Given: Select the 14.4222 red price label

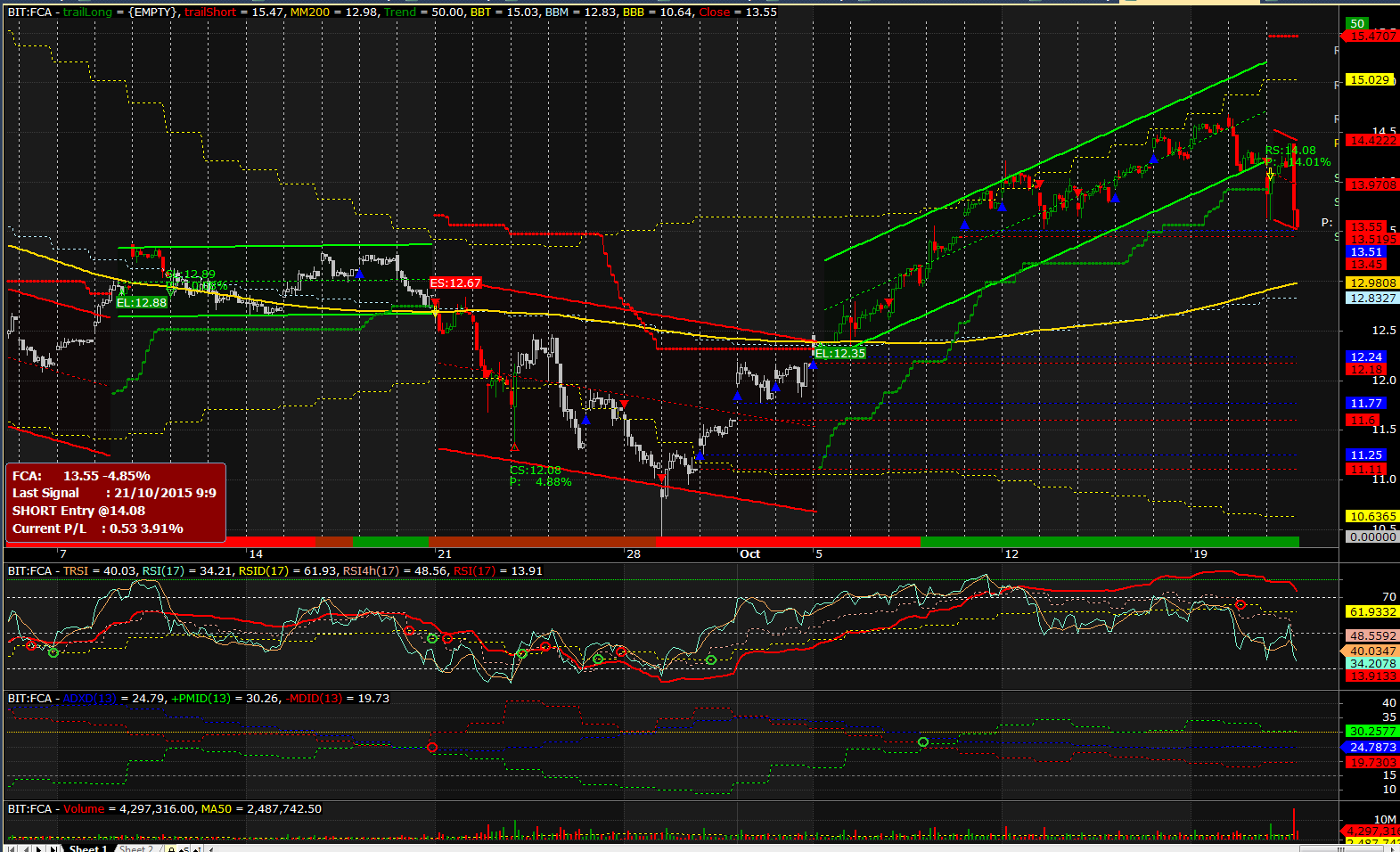Looking at the screenshot, I should click(x=1372, y=140).
